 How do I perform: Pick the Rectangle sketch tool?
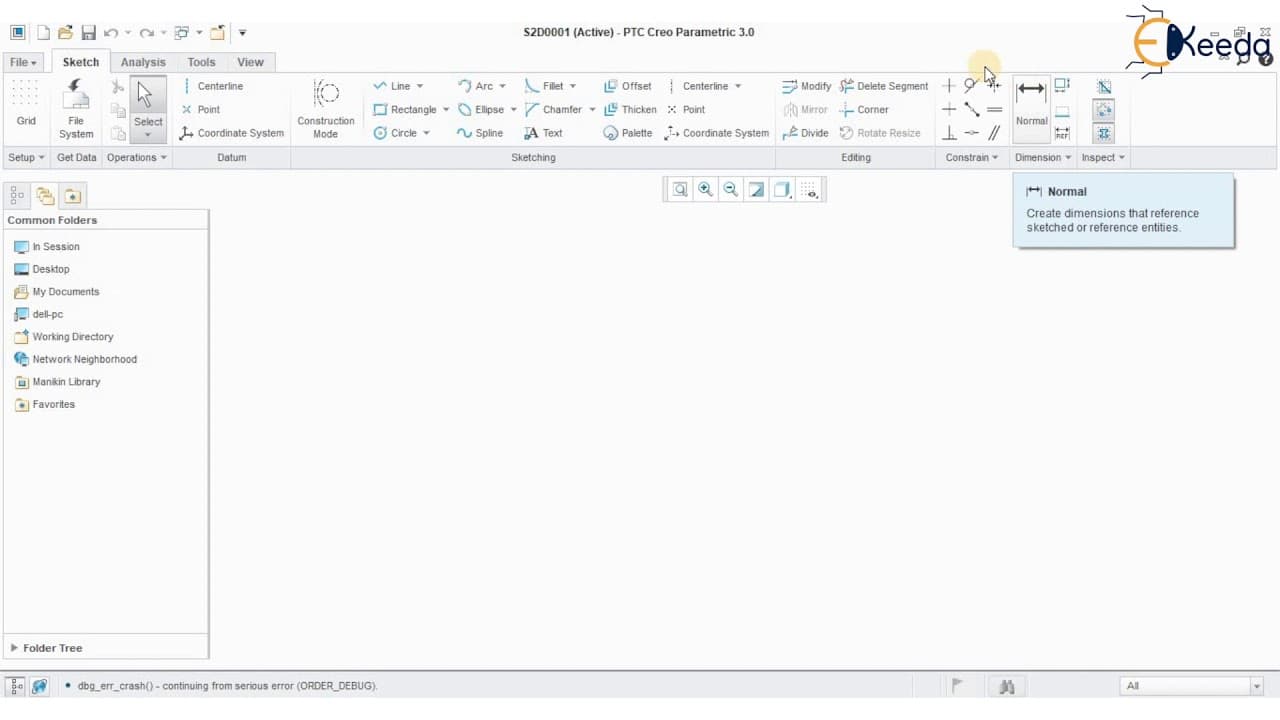click(405, 110)
